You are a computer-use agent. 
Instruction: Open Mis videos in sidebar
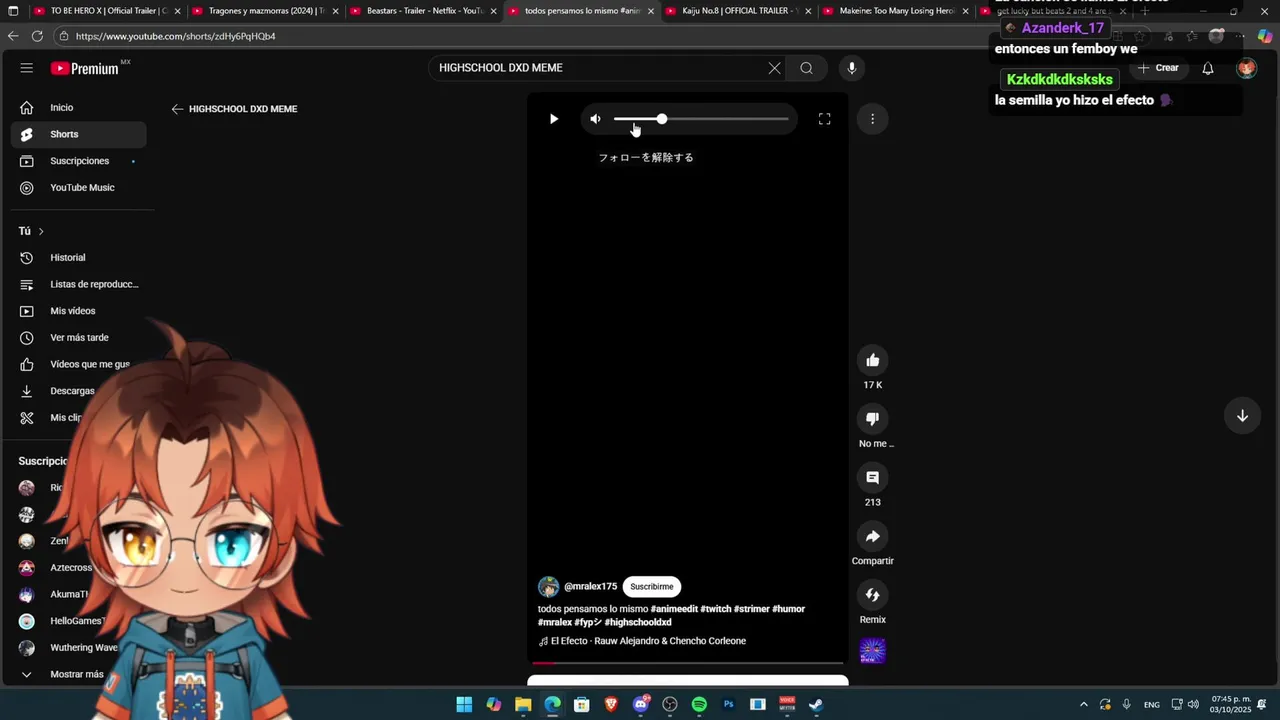point(79,311)
